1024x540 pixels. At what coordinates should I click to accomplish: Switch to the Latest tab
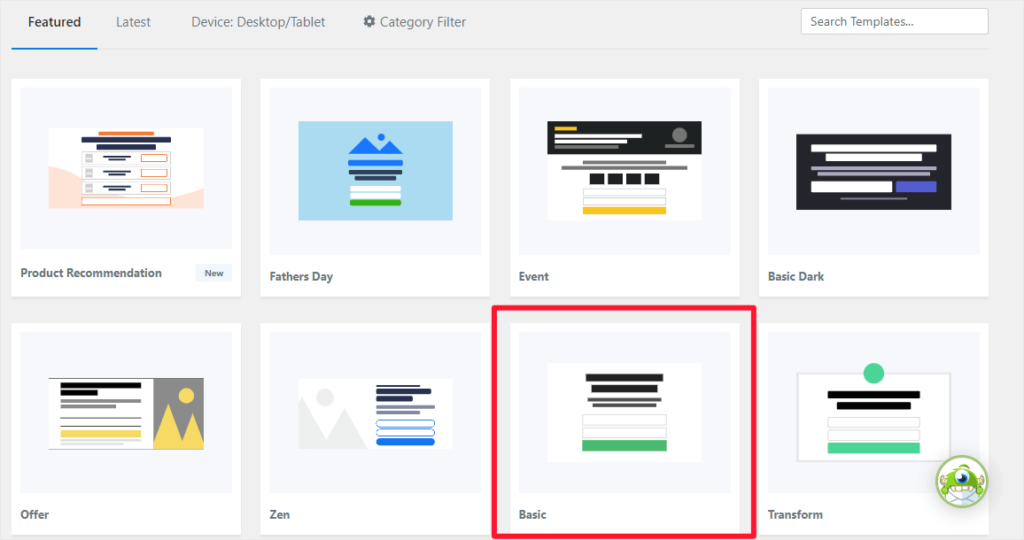point(133,22)
